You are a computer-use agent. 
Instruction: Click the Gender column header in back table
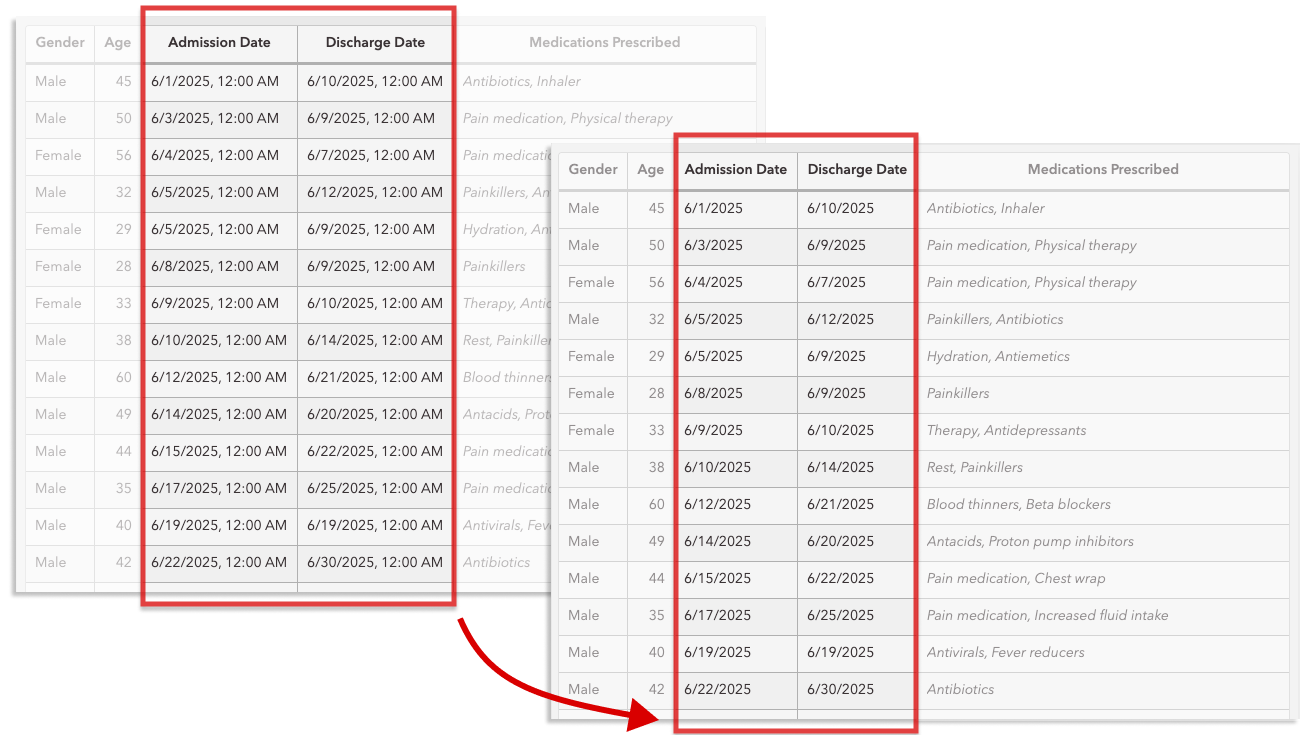point(59,43)
